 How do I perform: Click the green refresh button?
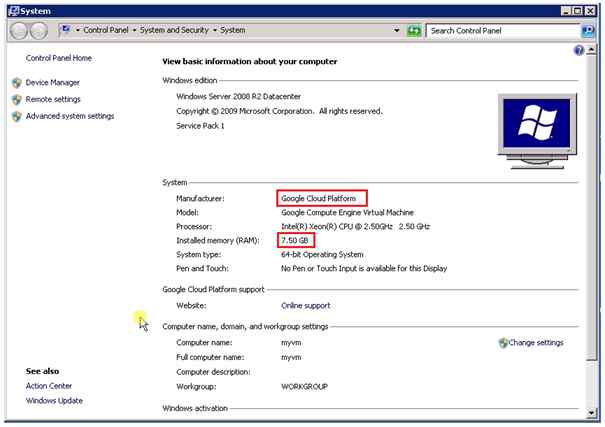point(414,30)
